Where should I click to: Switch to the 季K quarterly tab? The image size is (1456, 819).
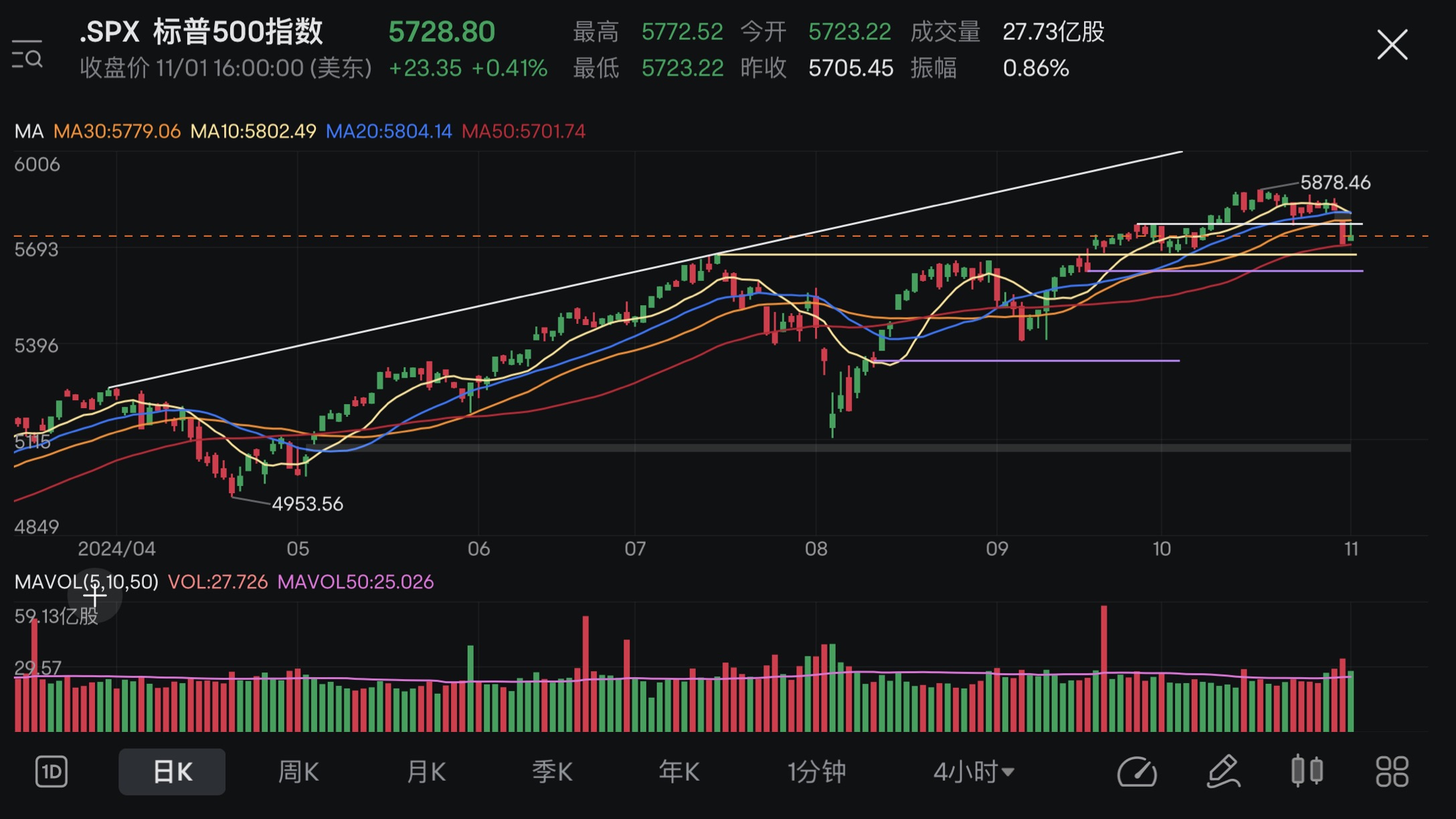click(x=552, y=771)
